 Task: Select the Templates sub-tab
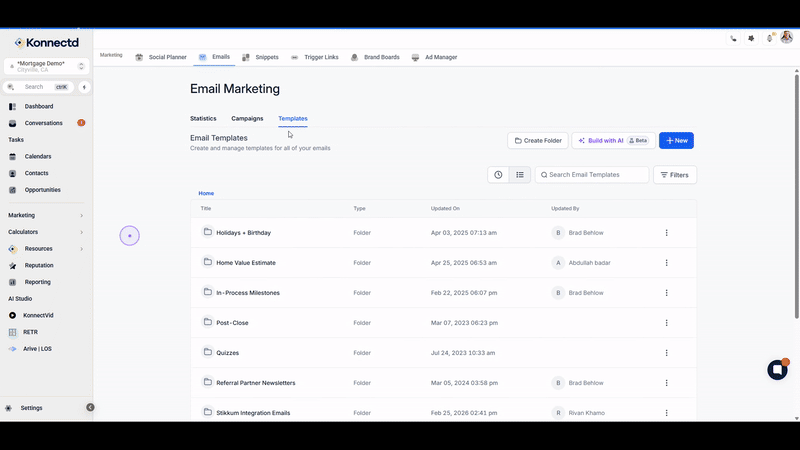coord(293,118)
